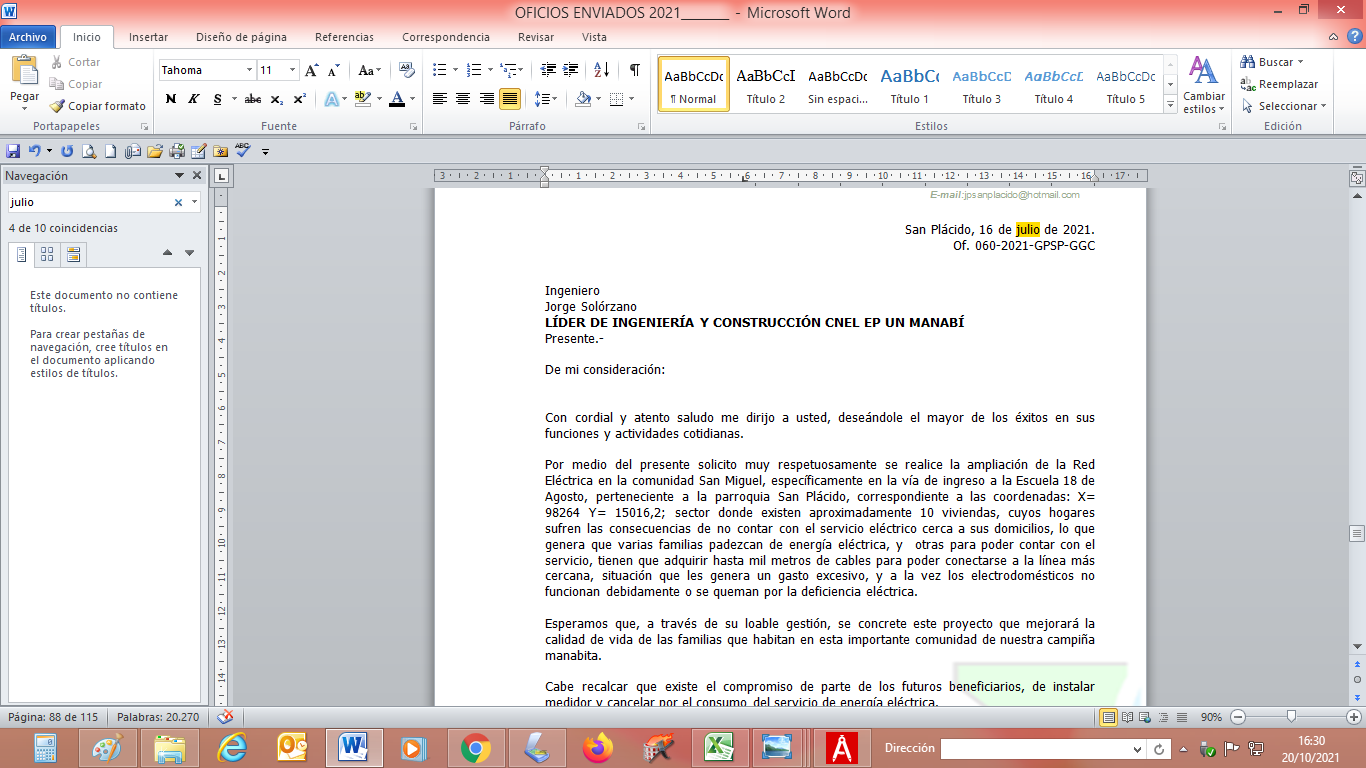Viewport: 1366px width, 768px height.
Task: Apply center text alignment
Action: click(463, 99)
